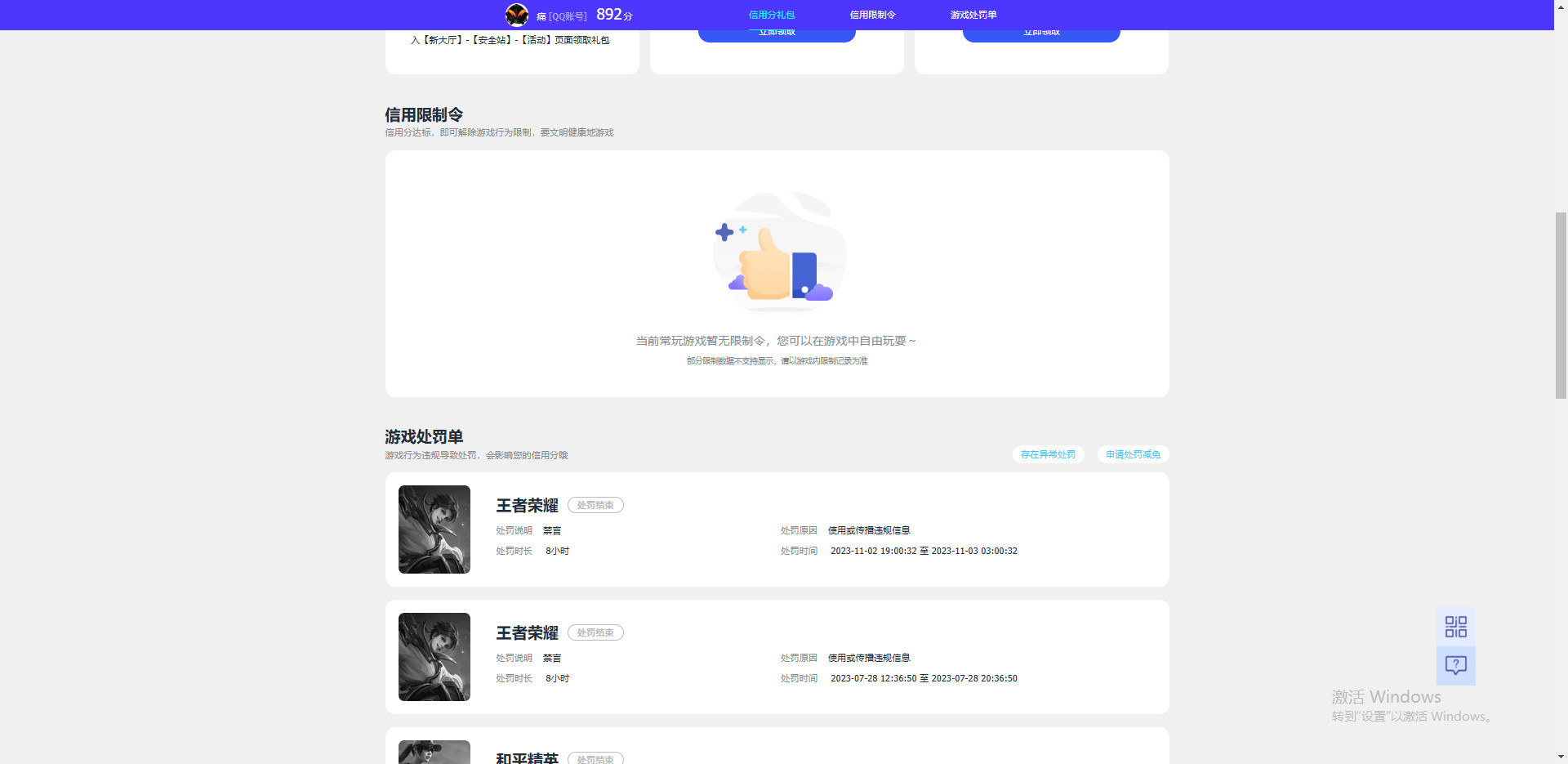Image resolution: width=1568 pixels, height=764 pixels.
Task: Click the 信用限制令 section heading
Action: 424,115
